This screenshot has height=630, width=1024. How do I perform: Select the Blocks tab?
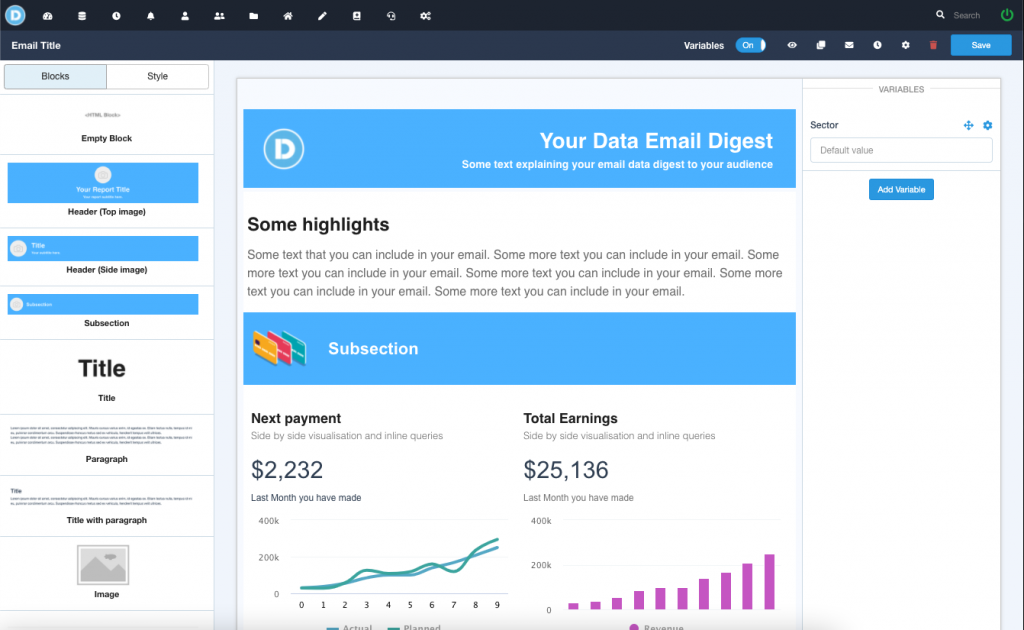56,77
